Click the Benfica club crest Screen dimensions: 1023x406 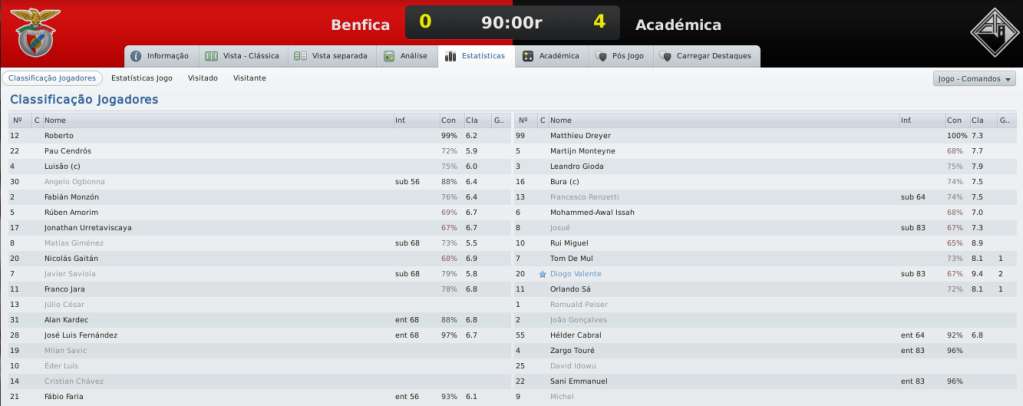[x=35, y=31]
